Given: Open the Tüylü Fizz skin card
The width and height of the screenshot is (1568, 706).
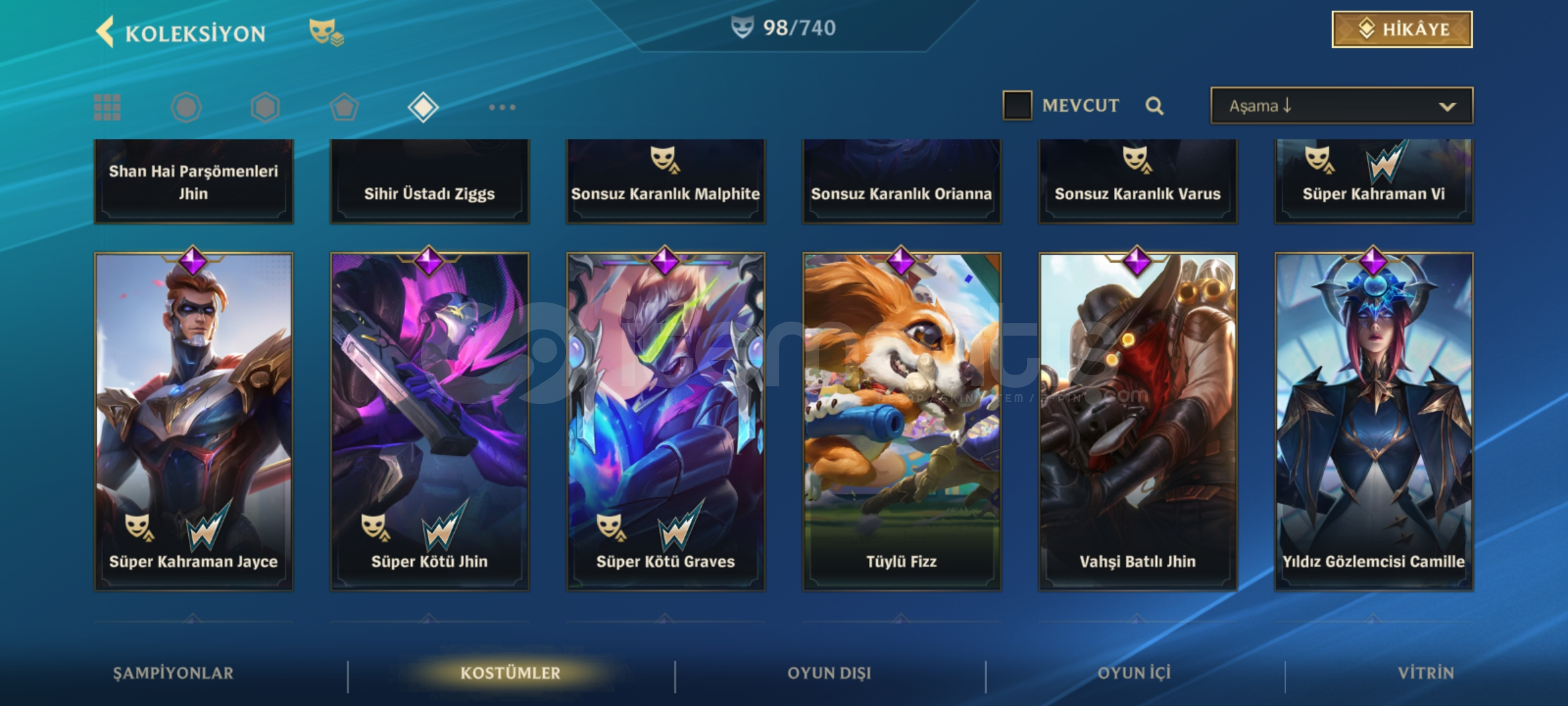Looking at the screenshot, I should tap(902, 422).
